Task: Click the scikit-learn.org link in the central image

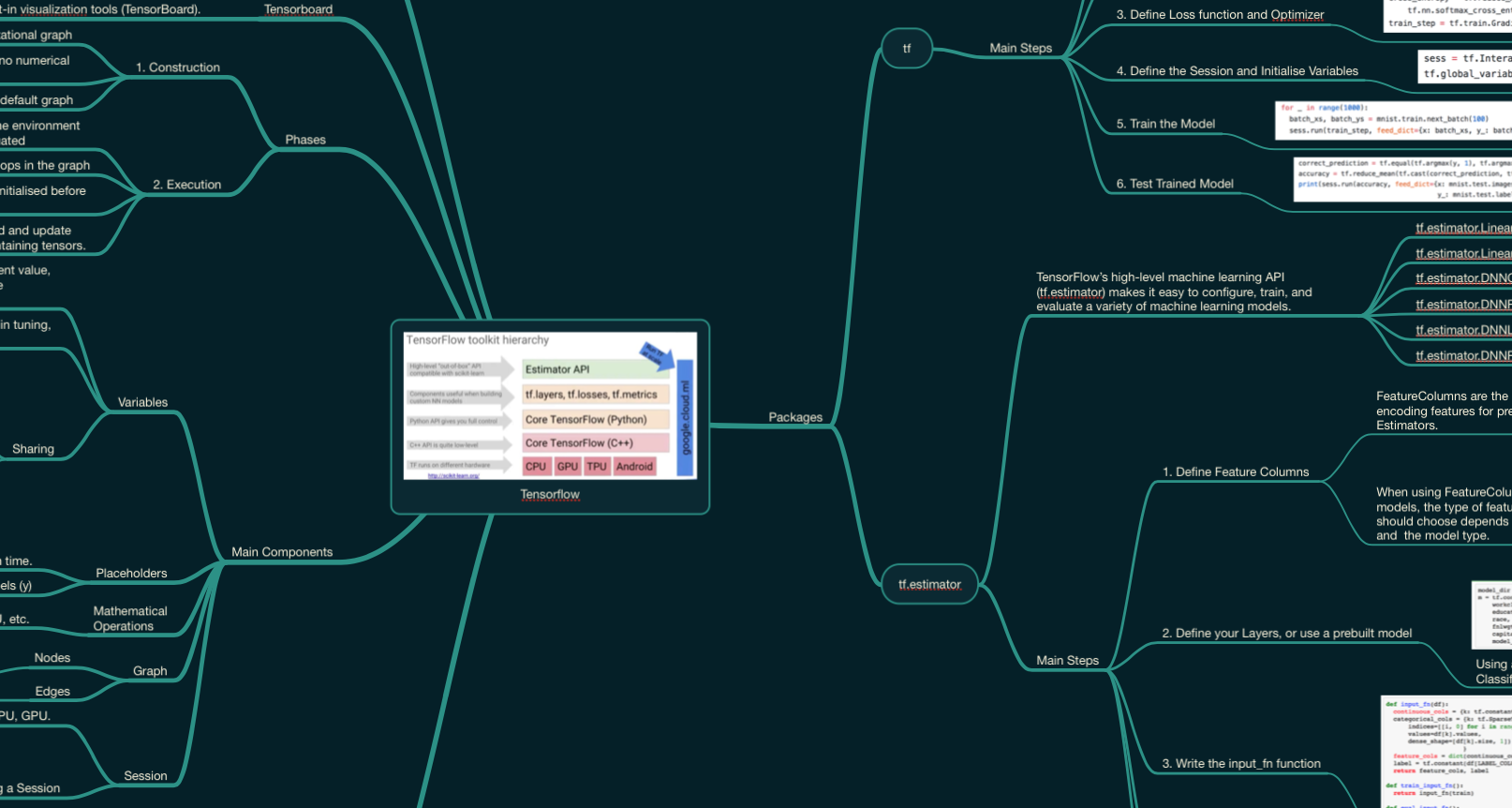Action: tap(453, 476)
